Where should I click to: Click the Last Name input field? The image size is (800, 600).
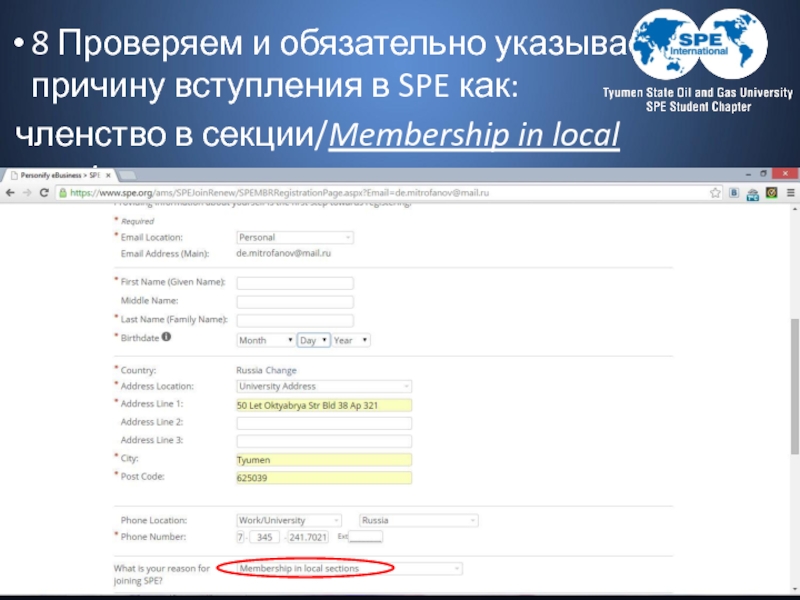pos(295,320)
